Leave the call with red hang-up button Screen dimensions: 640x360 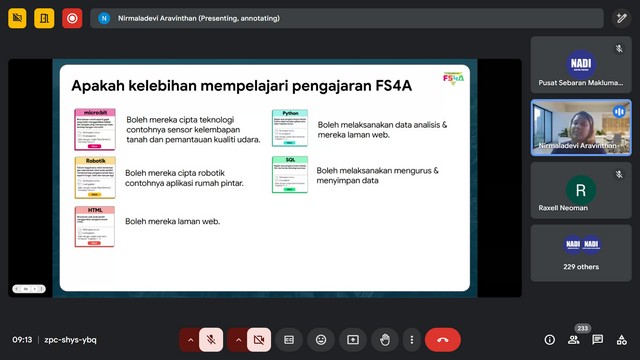click(x=443, y=340)
